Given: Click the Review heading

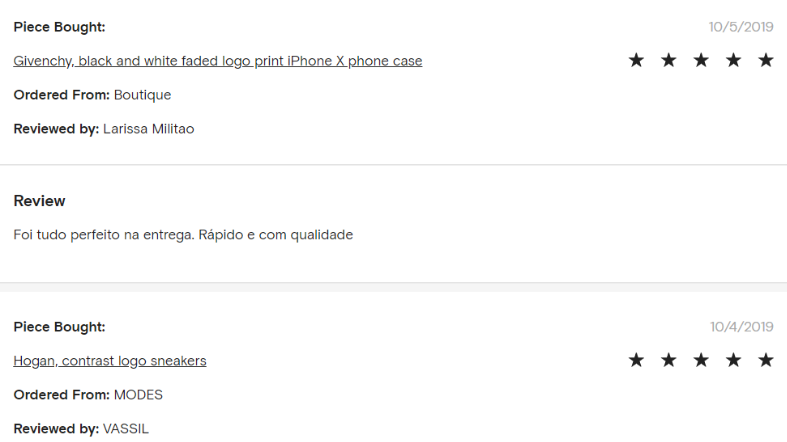Looking at the screenshot, I should (x=39, y=201).
